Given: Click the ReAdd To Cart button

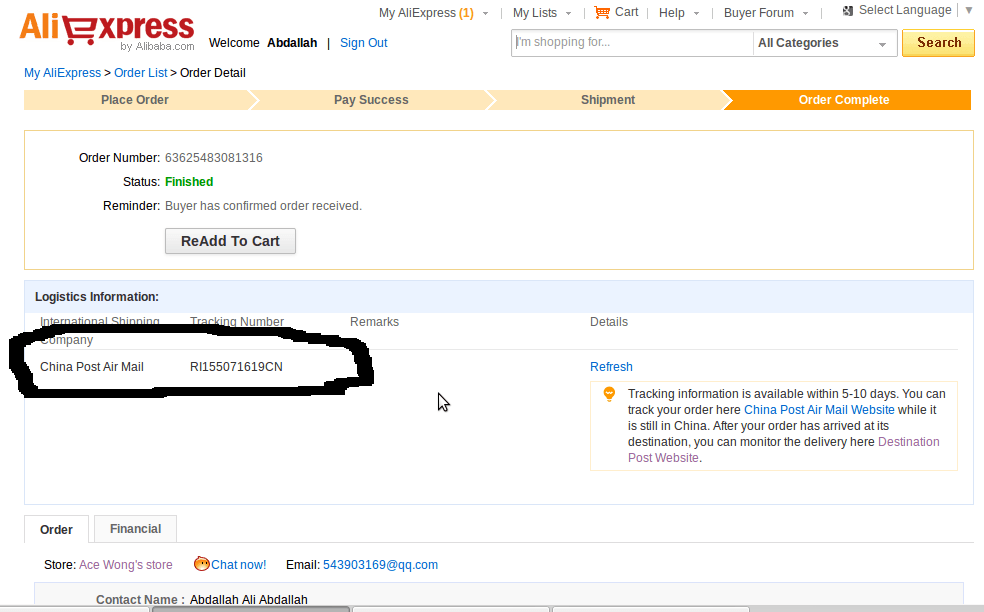Looking at the screenshot, I should pyautogui.click(x=230, y=241).
